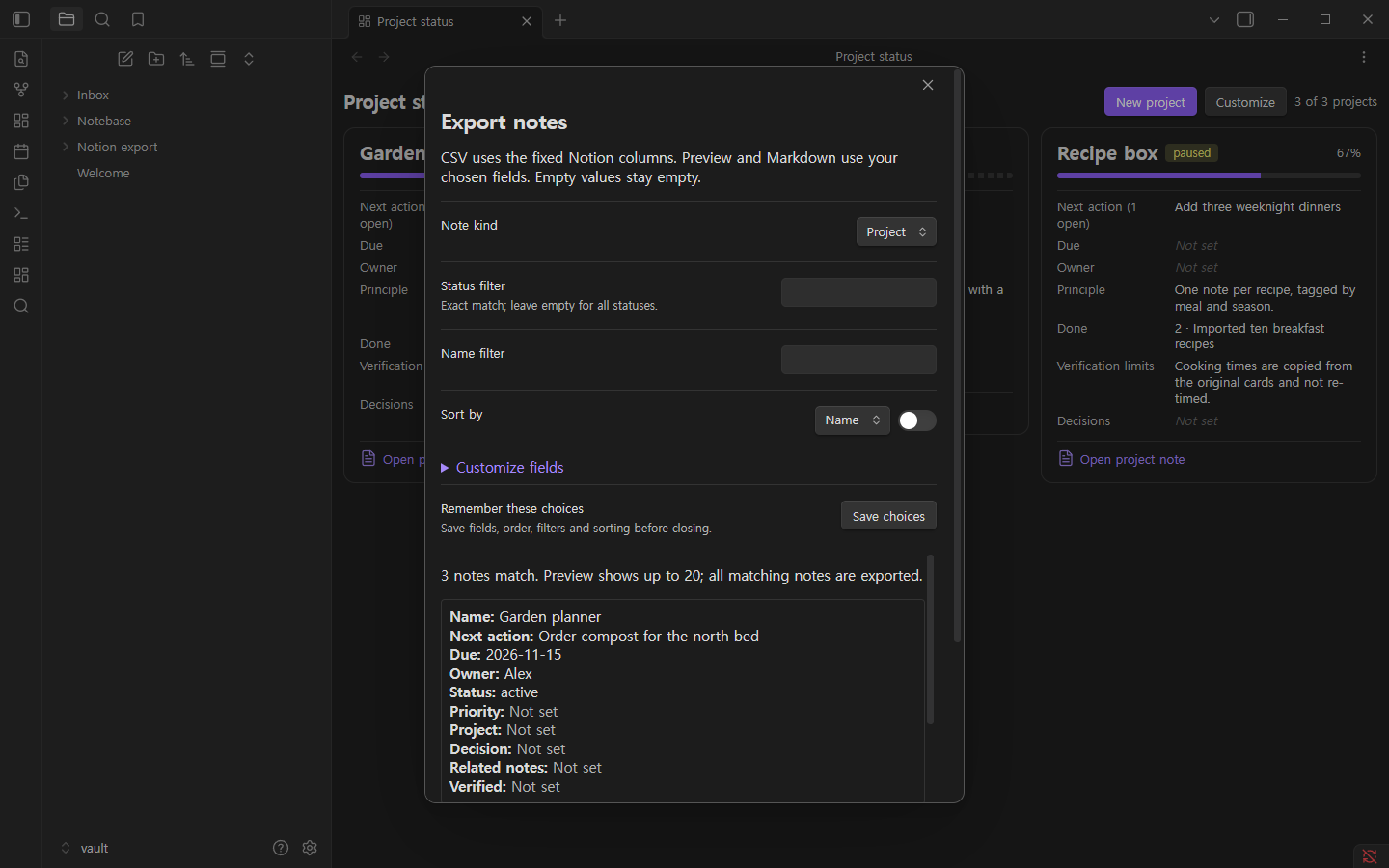Open the search icon in sidebar tabs

[x=102, y=19]
